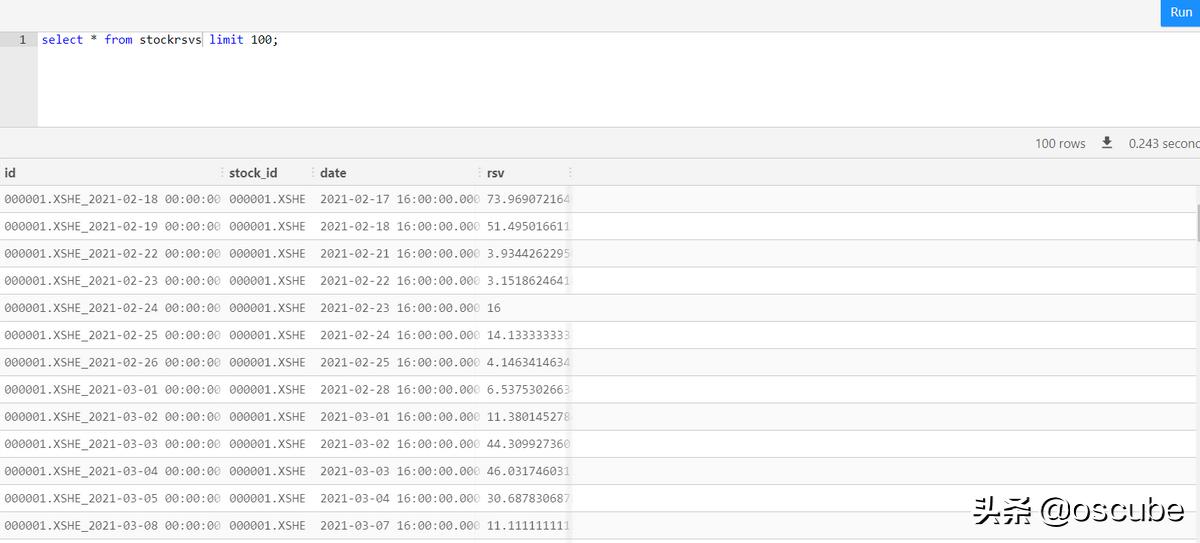Select date cell 2021-03-02 16:00:00.000

(x=400, y=443)
